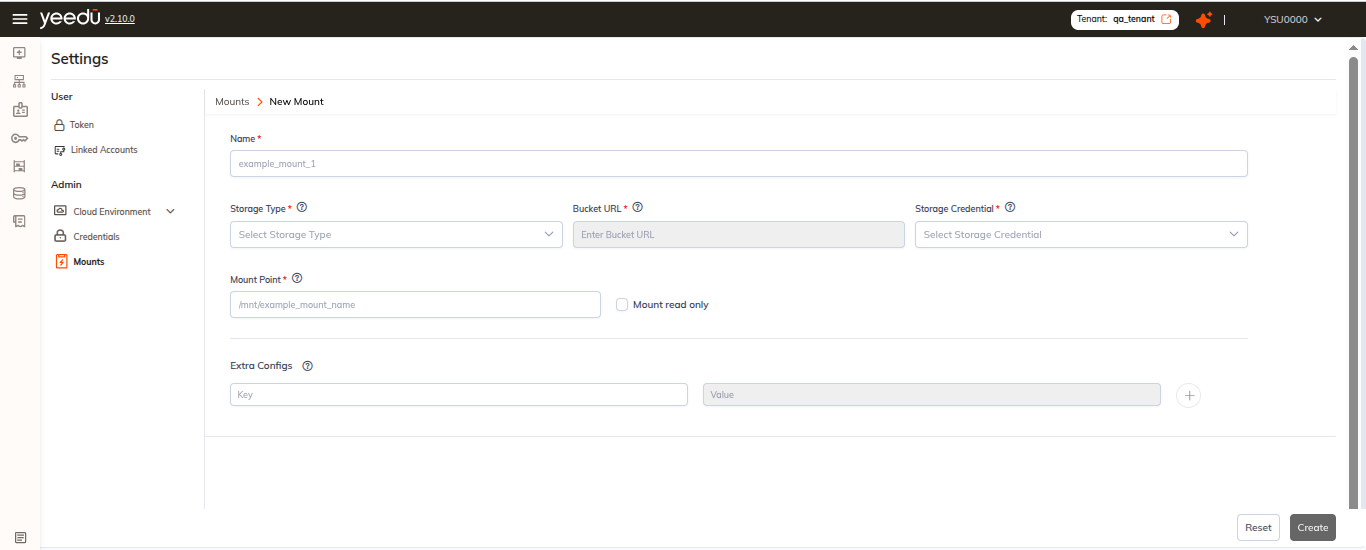Click the orange Mounts icon

tap(61, 262)
